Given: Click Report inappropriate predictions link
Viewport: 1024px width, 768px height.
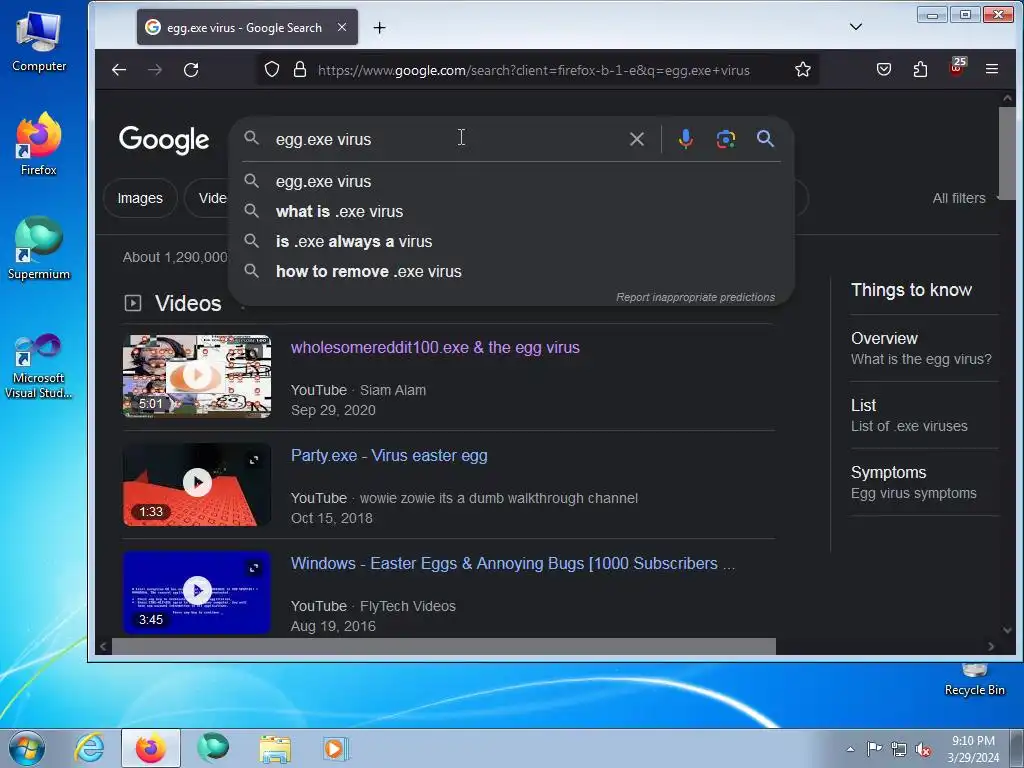Looking at the screenshot, I should pyautogui.click(x=696, y=297).
